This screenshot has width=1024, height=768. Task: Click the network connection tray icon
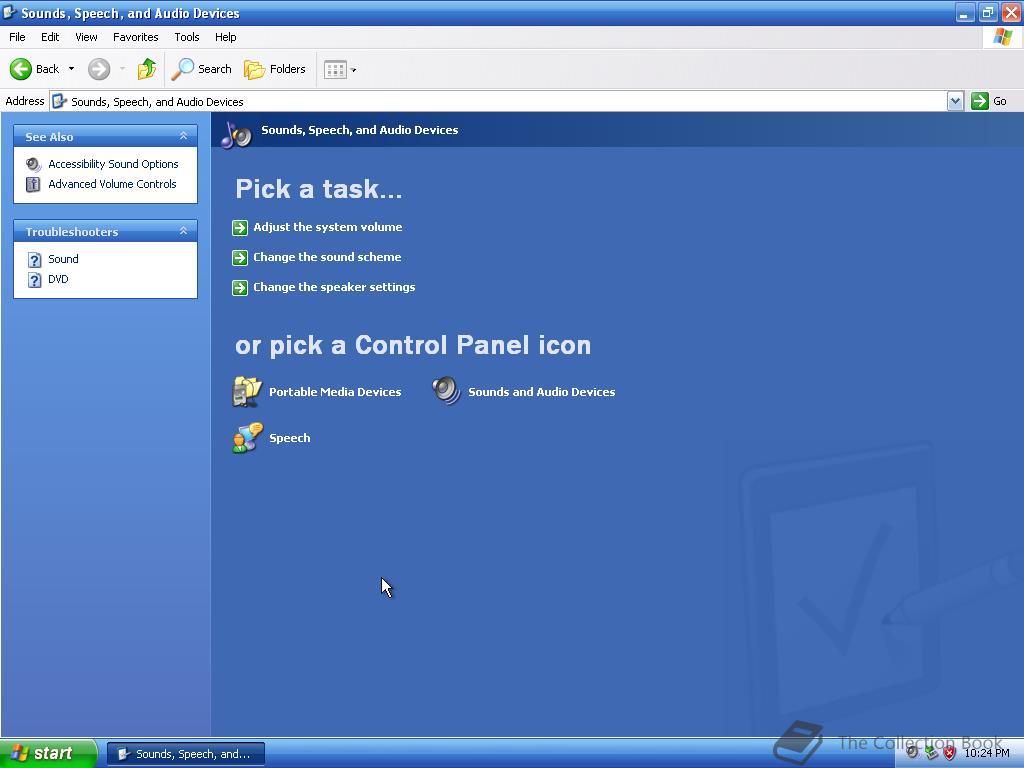click(x=931, y=754)
